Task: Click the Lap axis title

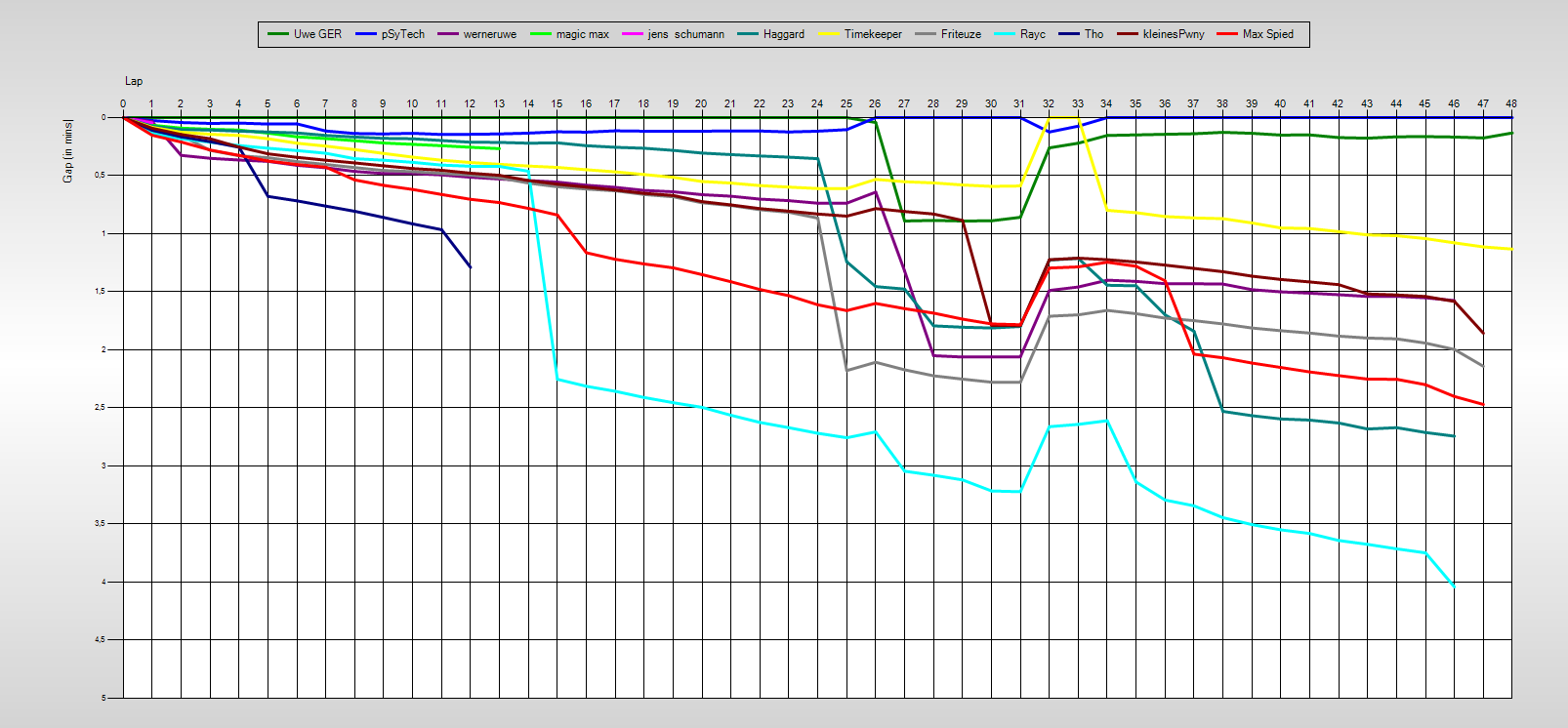Action: (x=134, y=81)
